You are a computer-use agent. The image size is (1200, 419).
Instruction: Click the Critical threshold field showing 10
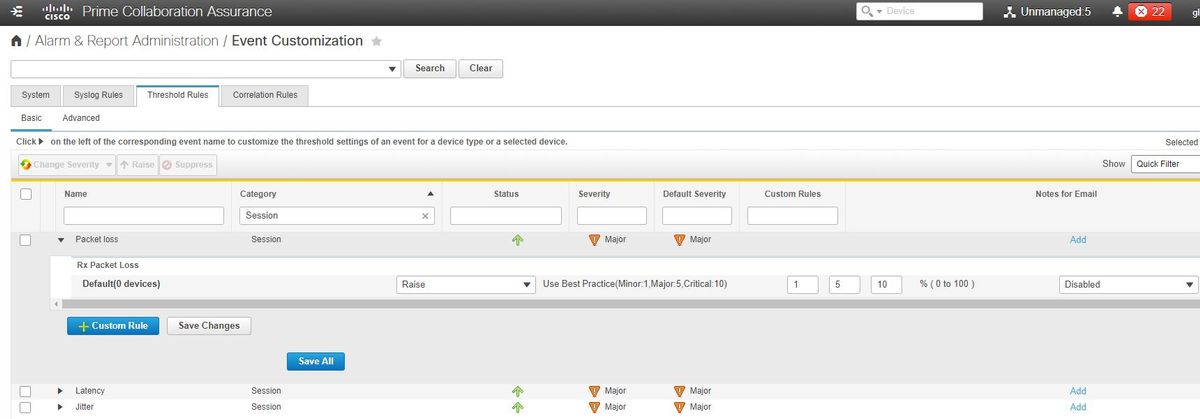click(x=887, y=284)
